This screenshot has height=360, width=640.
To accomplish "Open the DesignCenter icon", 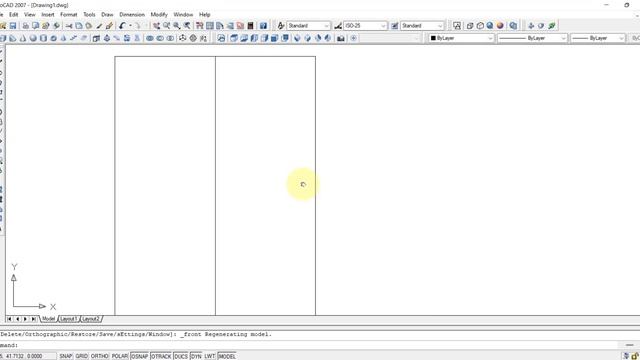I will coord(210,26).
